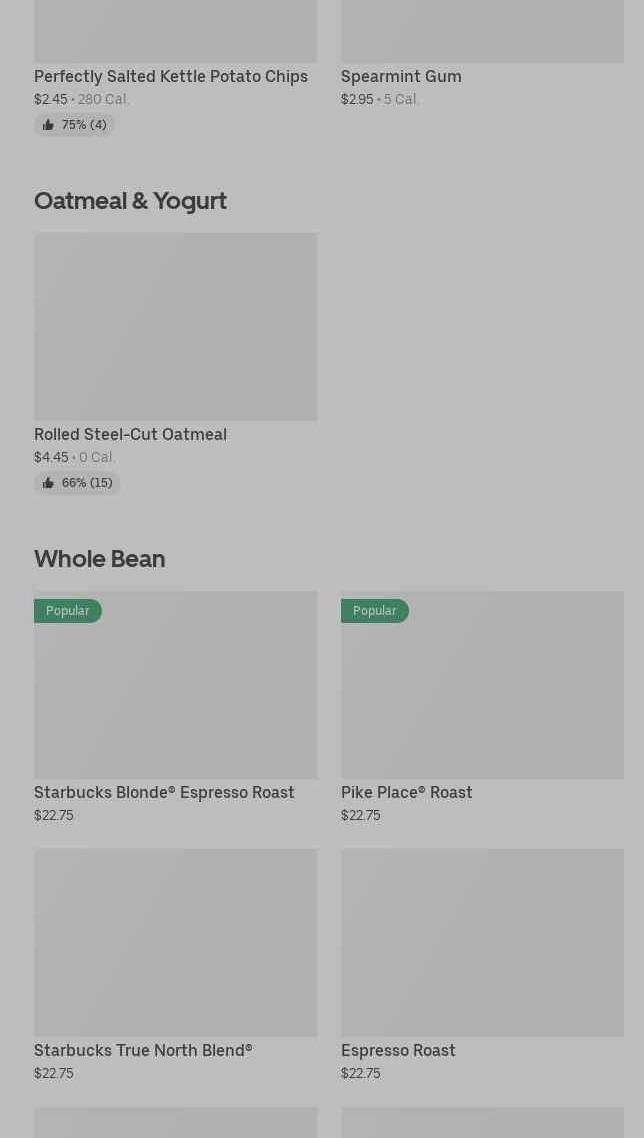The width and height of the screenshot is (644, 1138).
Task: Open Pike Place Roast title link
Action: [x=406, y=792]
